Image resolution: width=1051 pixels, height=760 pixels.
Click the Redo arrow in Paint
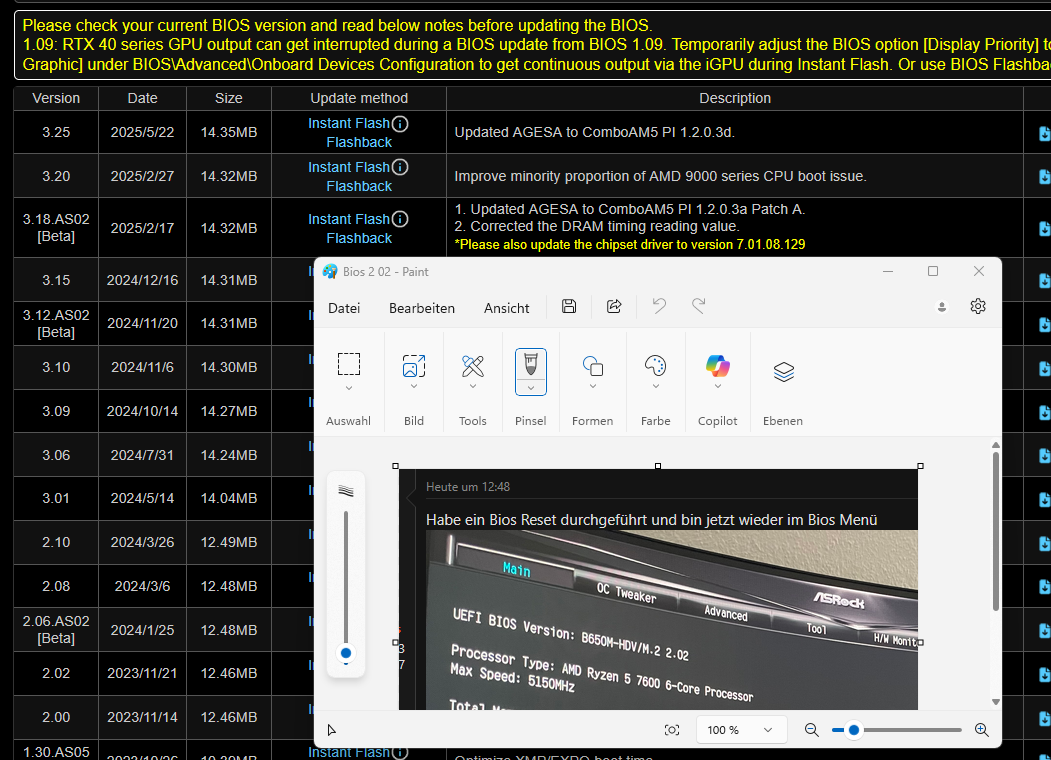click(698, 307)
